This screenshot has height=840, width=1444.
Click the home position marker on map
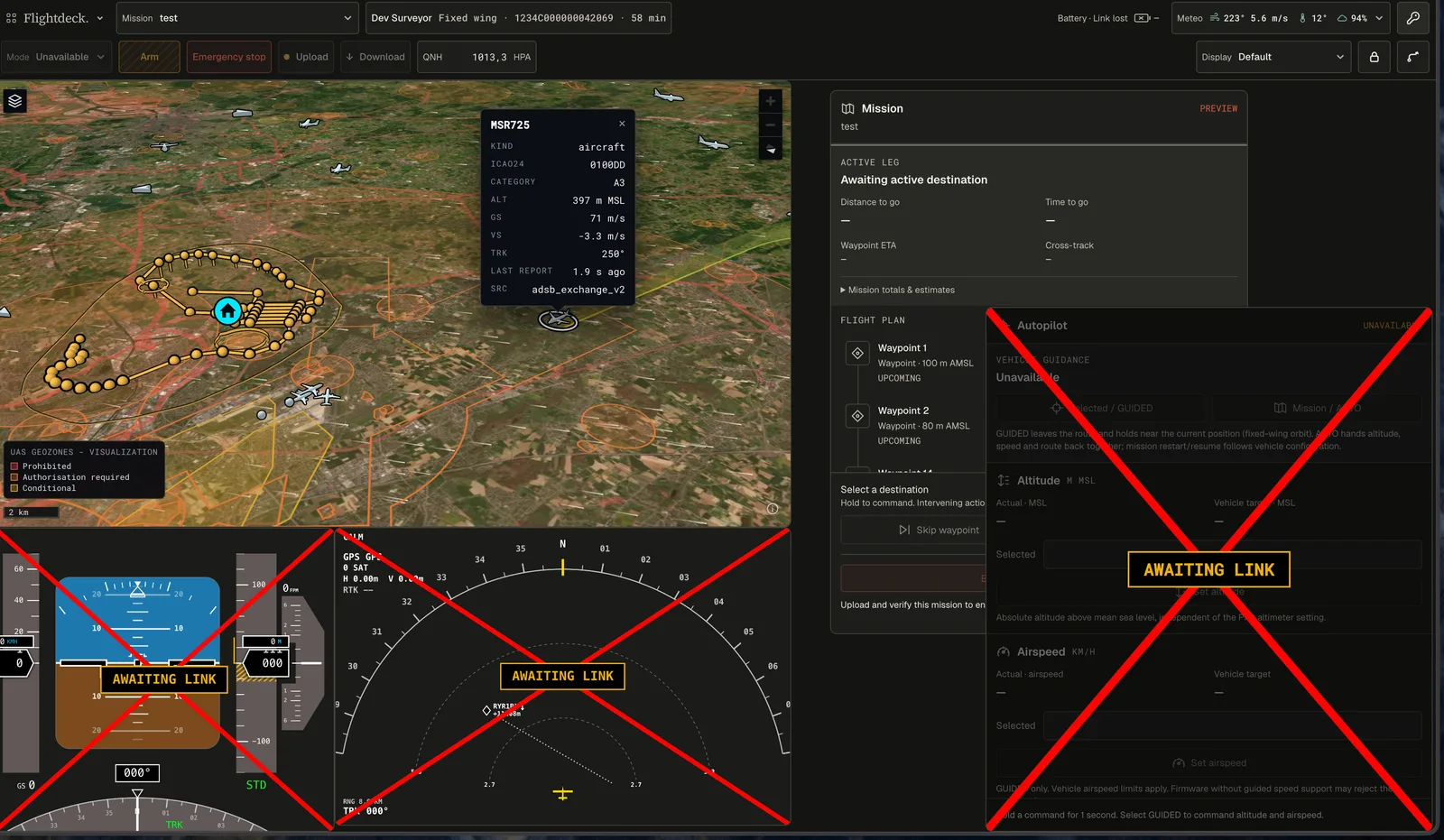227,311
